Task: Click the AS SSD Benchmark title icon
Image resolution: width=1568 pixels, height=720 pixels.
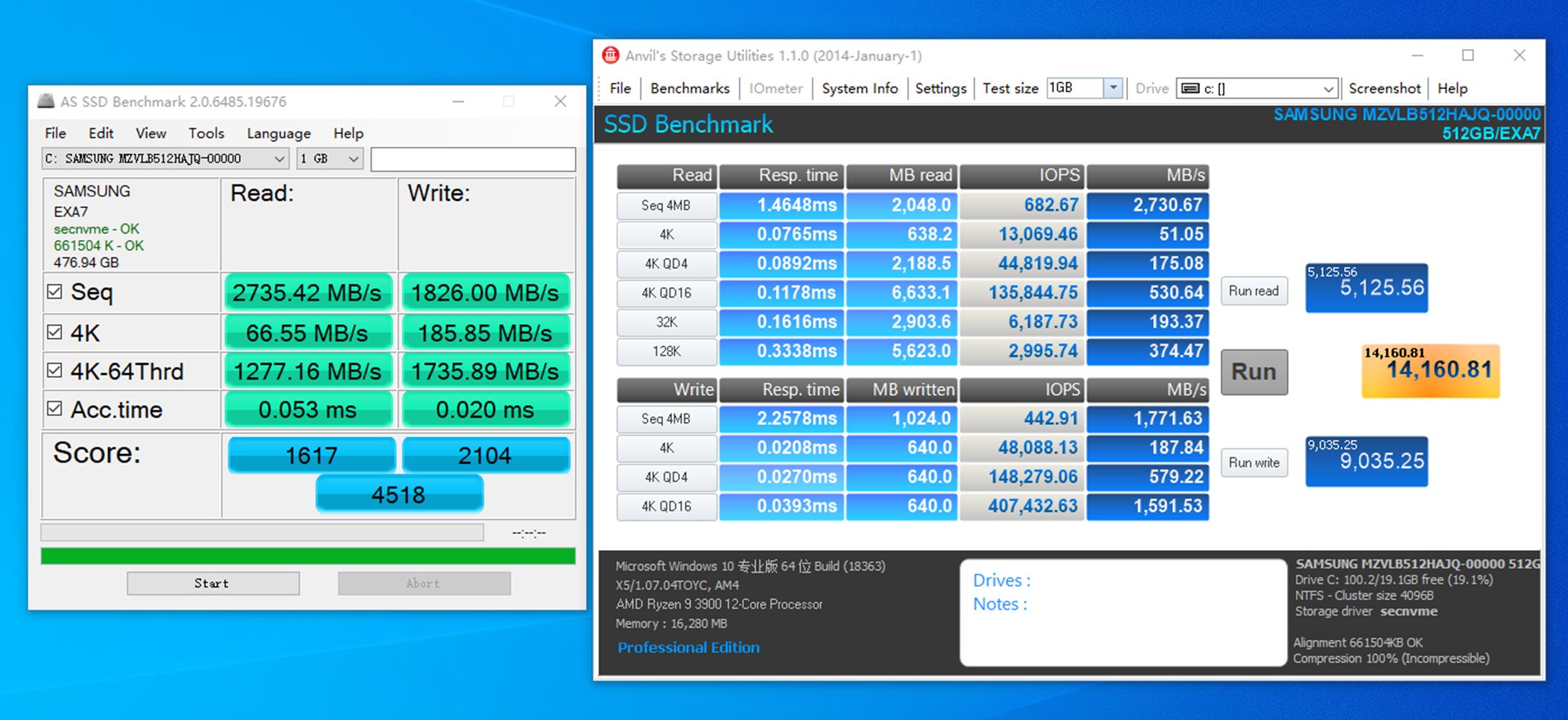Action: [x=47, y=101]
